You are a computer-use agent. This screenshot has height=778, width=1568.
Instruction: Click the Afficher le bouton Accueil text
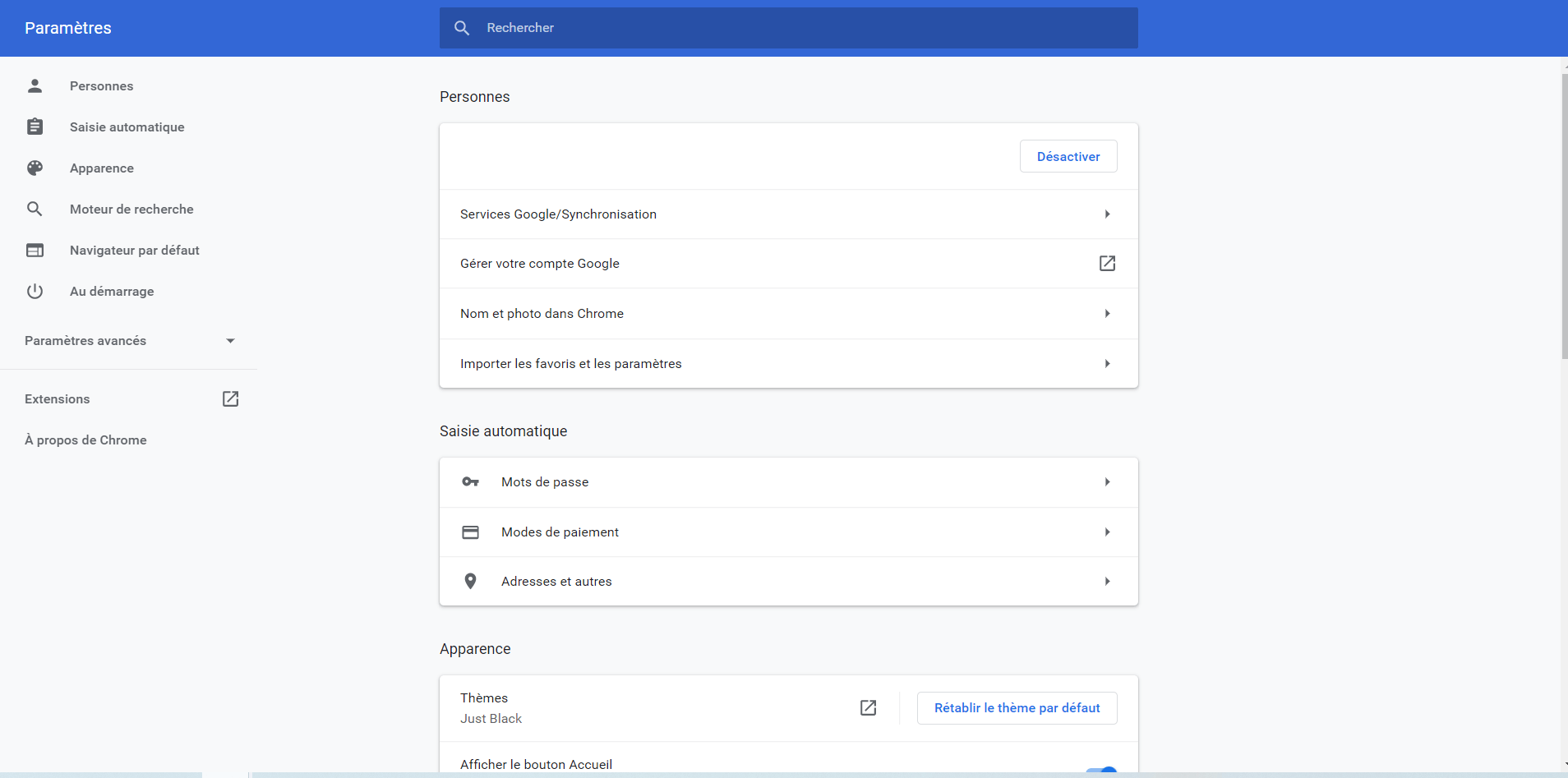click(x=536, y=764)
